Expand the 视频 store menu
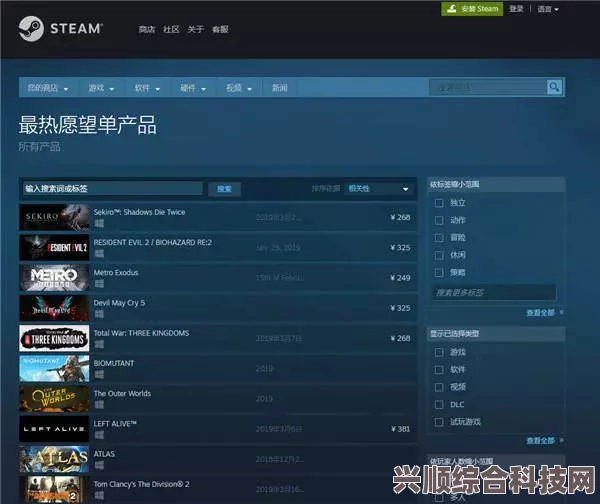 239,88
